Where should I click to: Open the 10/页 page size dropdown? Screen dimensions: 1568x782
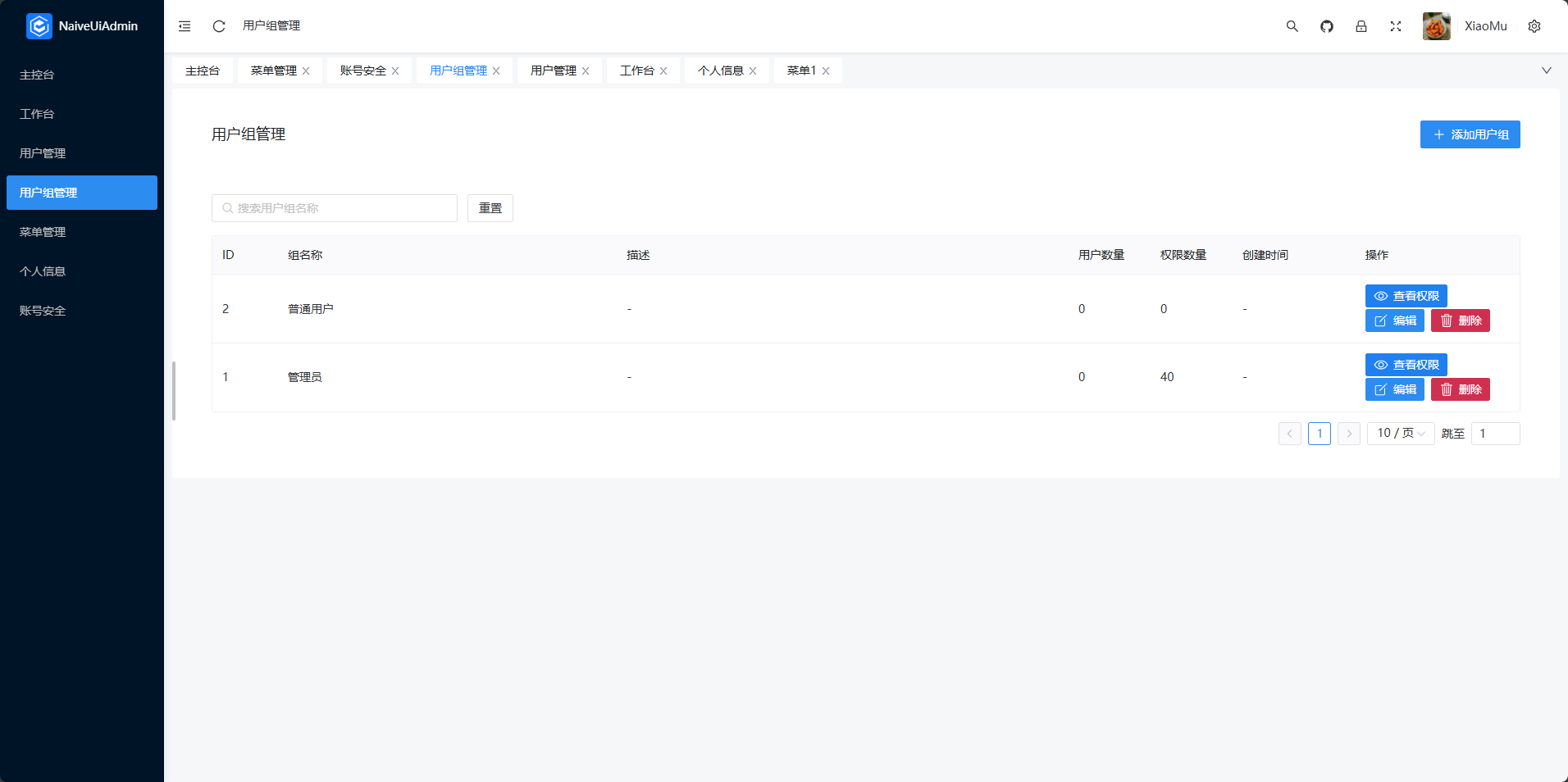tap(1399, 433)
